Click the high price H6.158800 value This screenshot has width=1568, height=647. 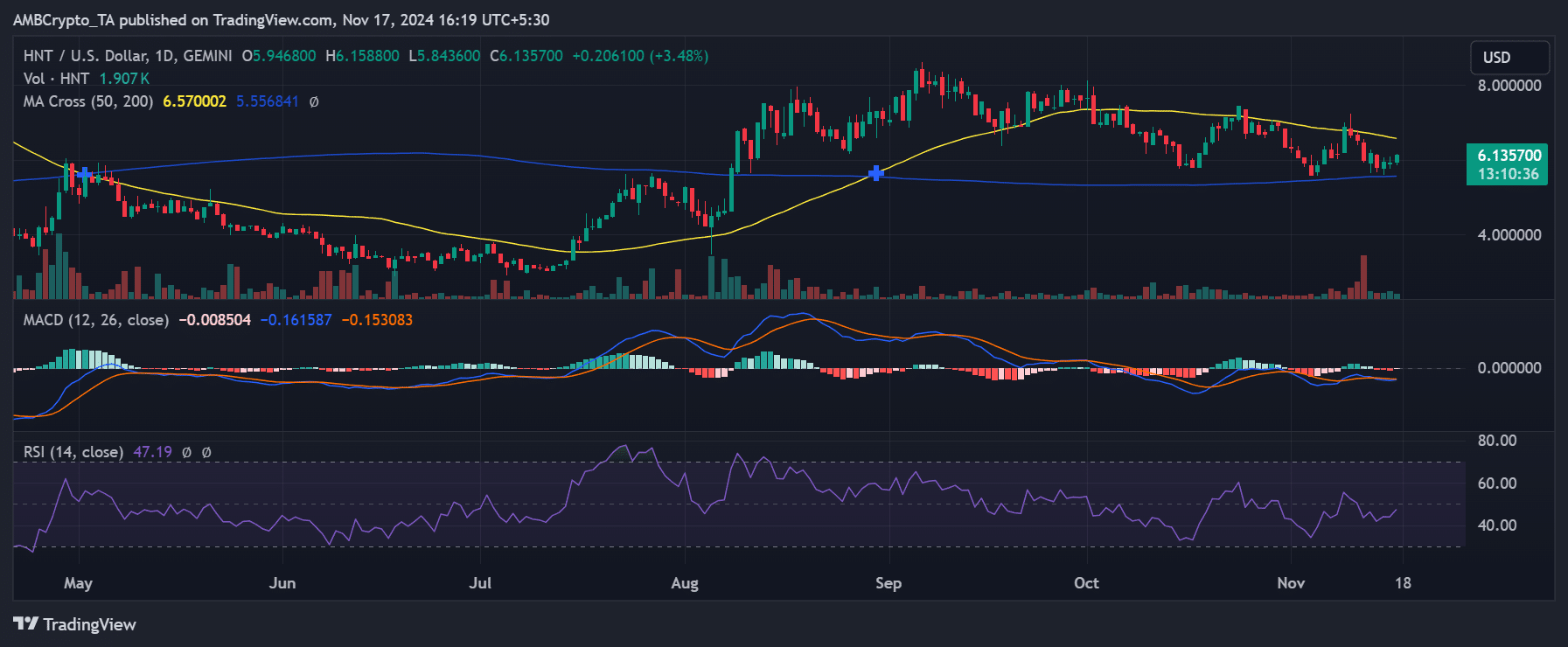point(363,56)
